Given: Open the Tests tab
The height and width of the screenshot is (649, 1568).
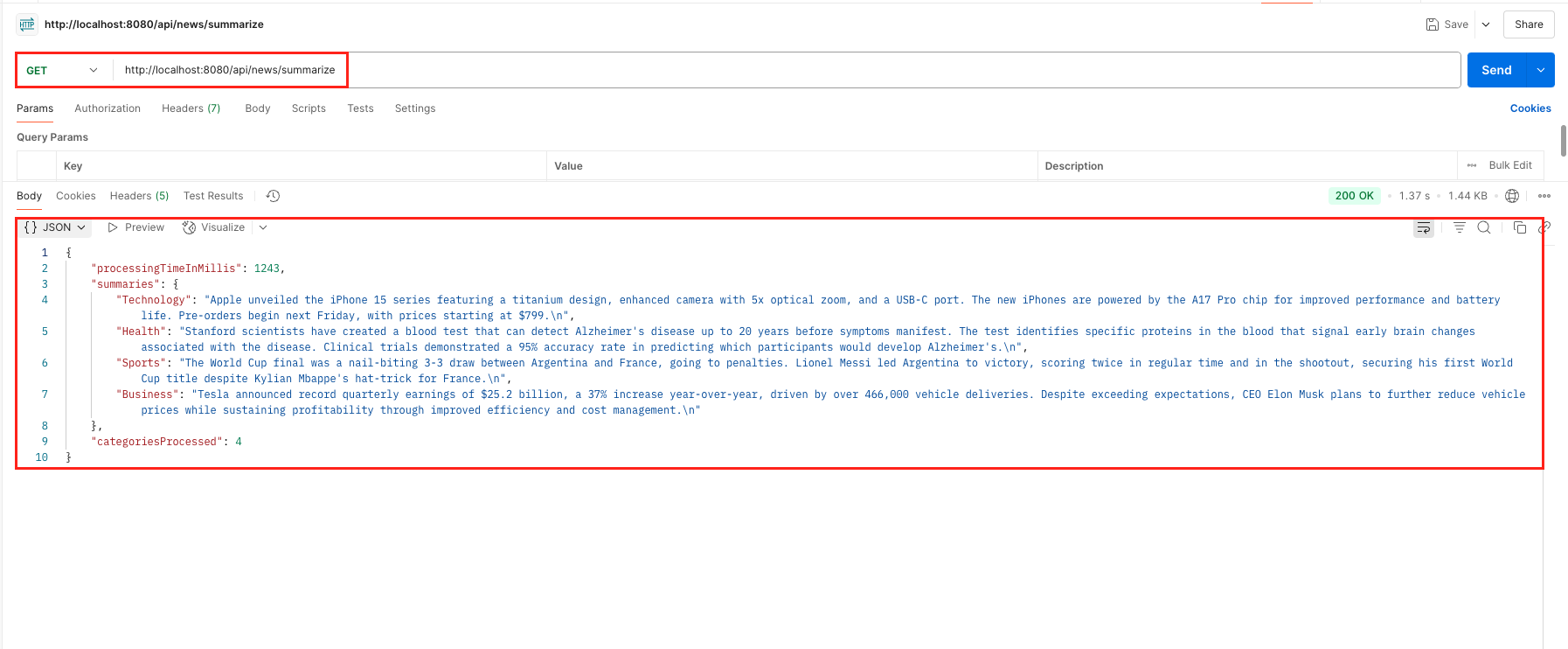Looking at the screenshot, I should coord(360,108).
